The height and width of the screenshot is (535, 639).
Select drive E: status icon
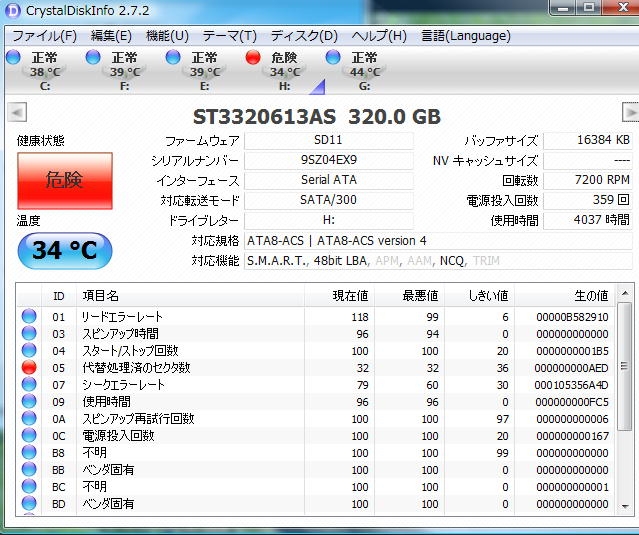coord(173,57)
